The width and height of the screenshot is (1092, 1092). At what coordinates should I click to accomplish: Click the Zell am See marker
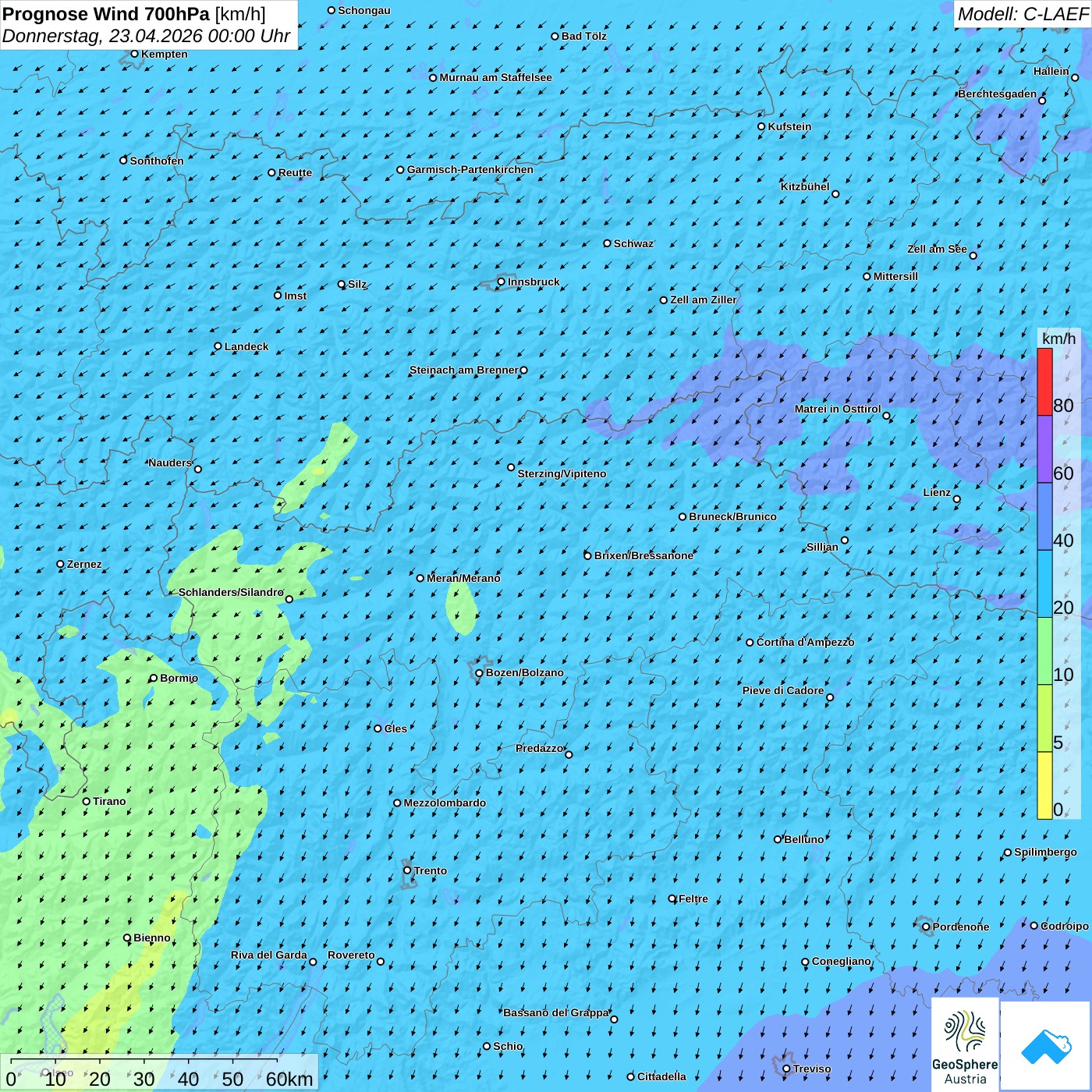(x=973, y=255)
